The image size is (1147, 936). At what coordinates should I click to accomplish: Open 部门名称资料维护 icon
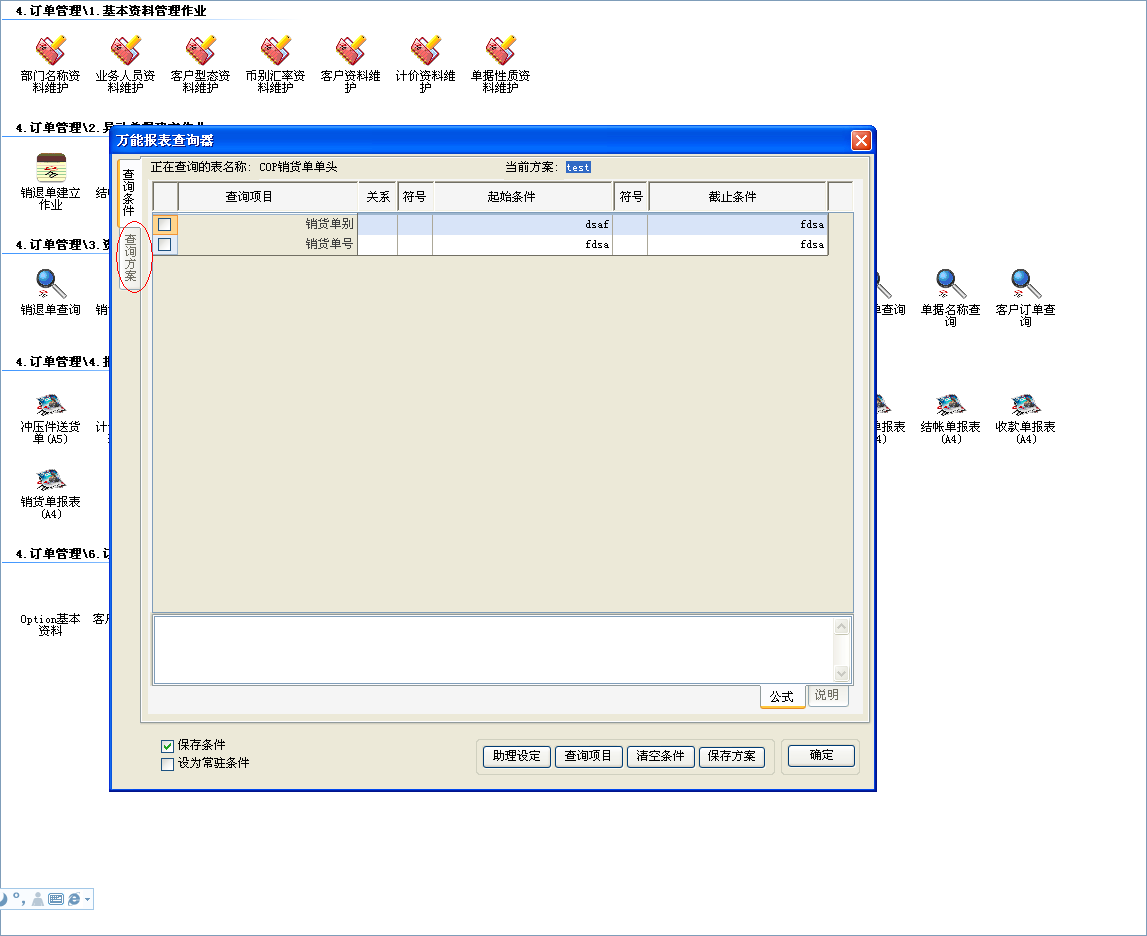50,51
